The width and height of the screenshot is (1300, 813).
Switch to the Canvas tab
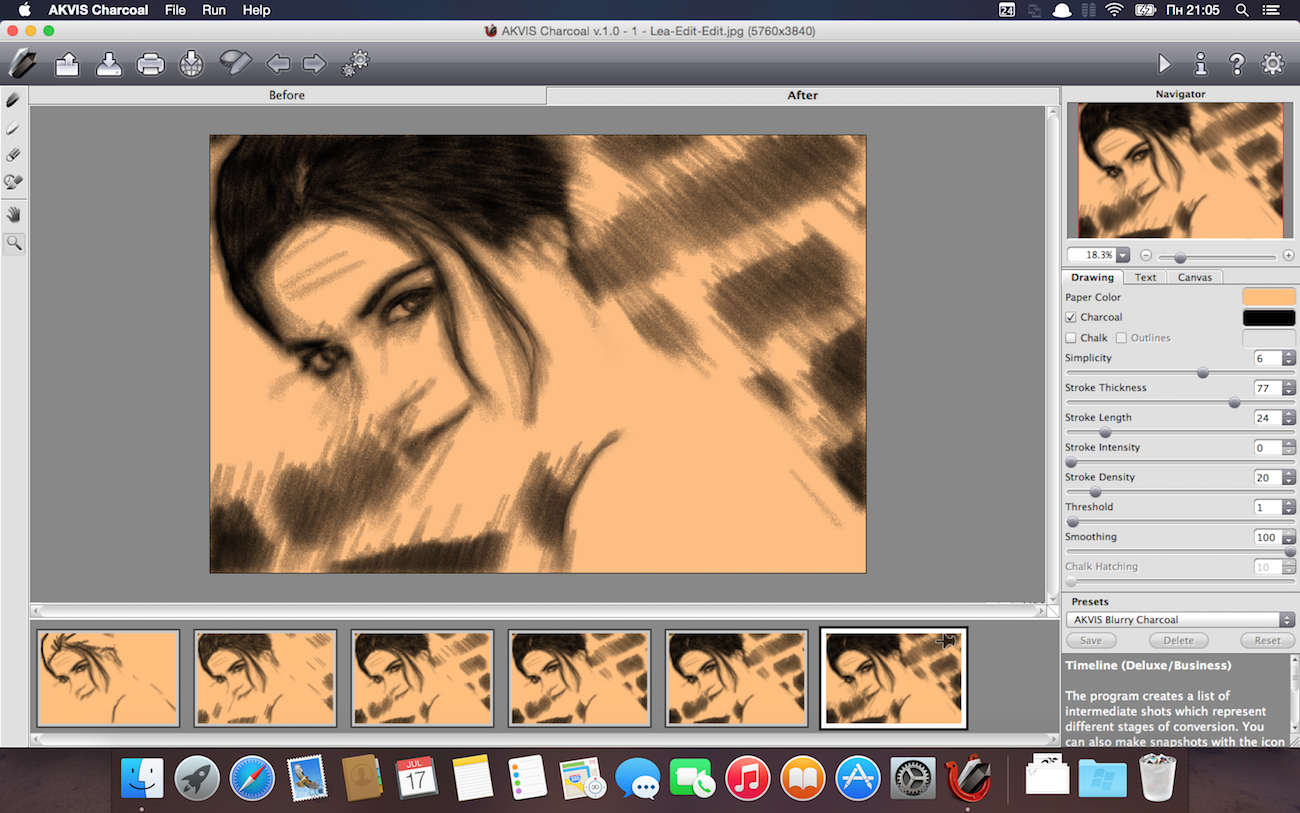click(x=1194, y=277)
